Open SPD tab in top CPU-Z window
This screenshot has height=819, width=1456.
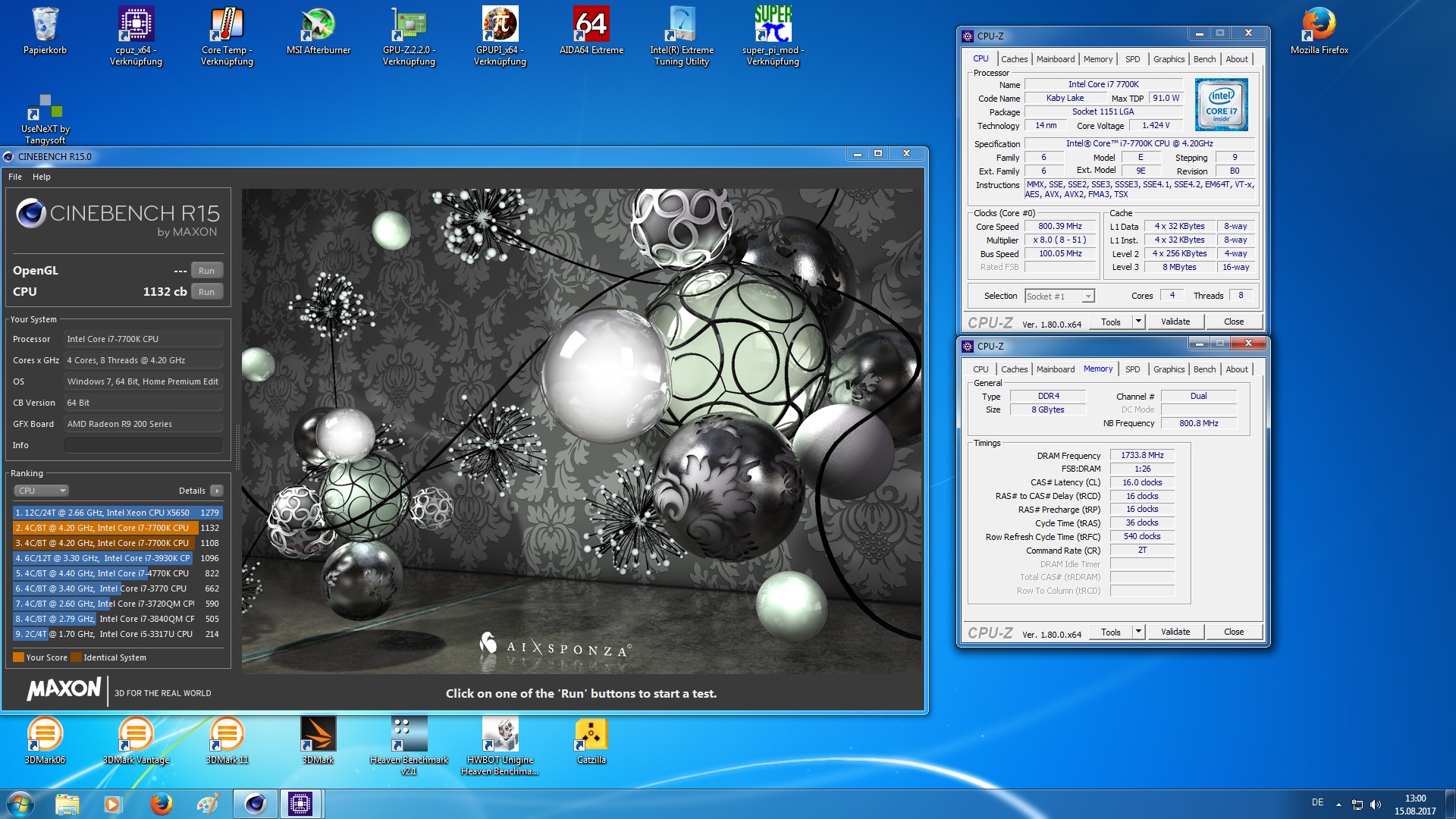click(x=1132, y=59)
